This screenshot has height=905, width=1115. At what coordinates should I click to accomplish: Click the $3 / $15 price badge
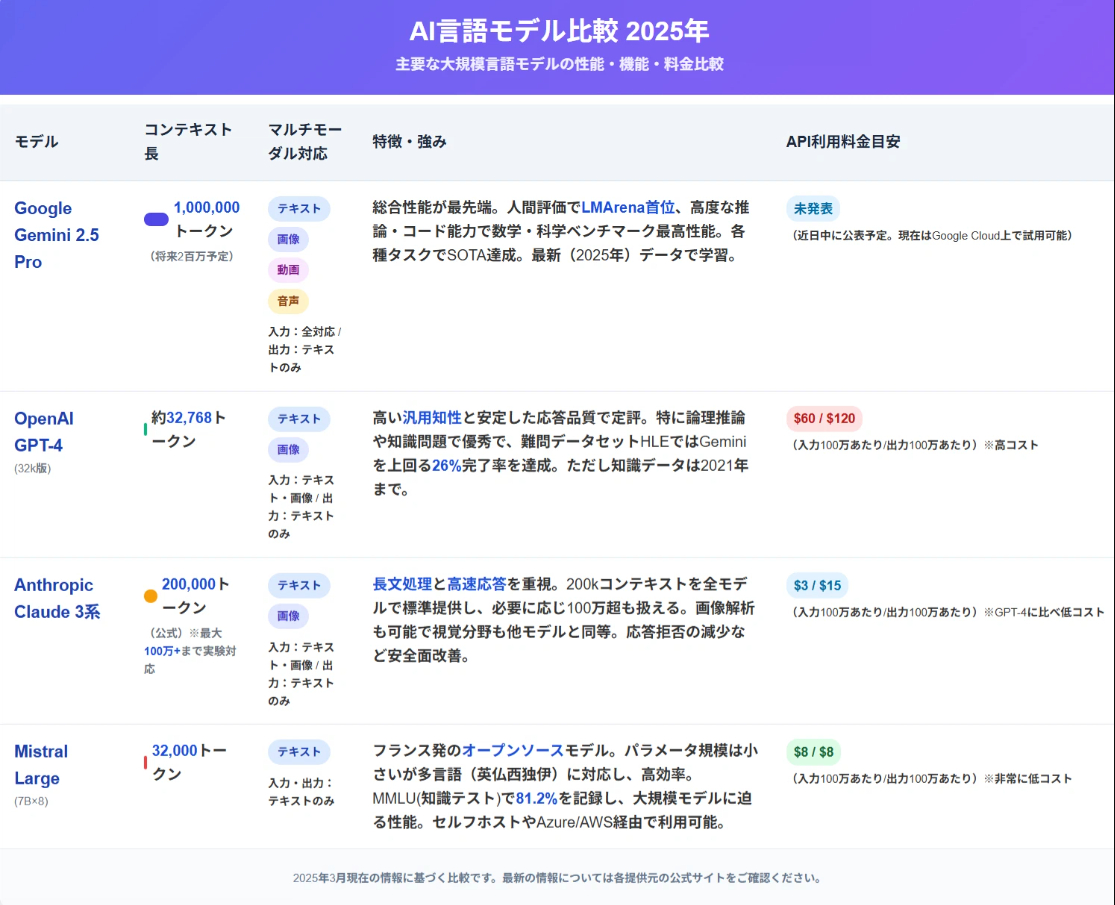point(817,585)
